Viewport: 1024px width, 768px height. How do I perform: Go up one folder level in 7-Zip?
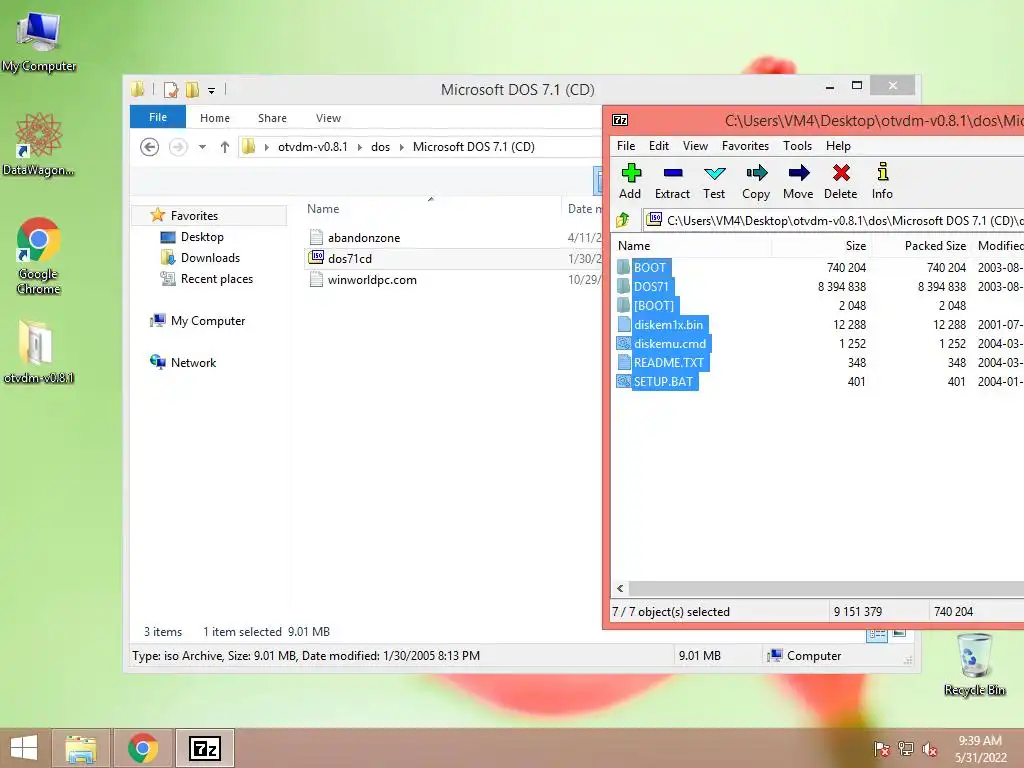pos(623,220)
